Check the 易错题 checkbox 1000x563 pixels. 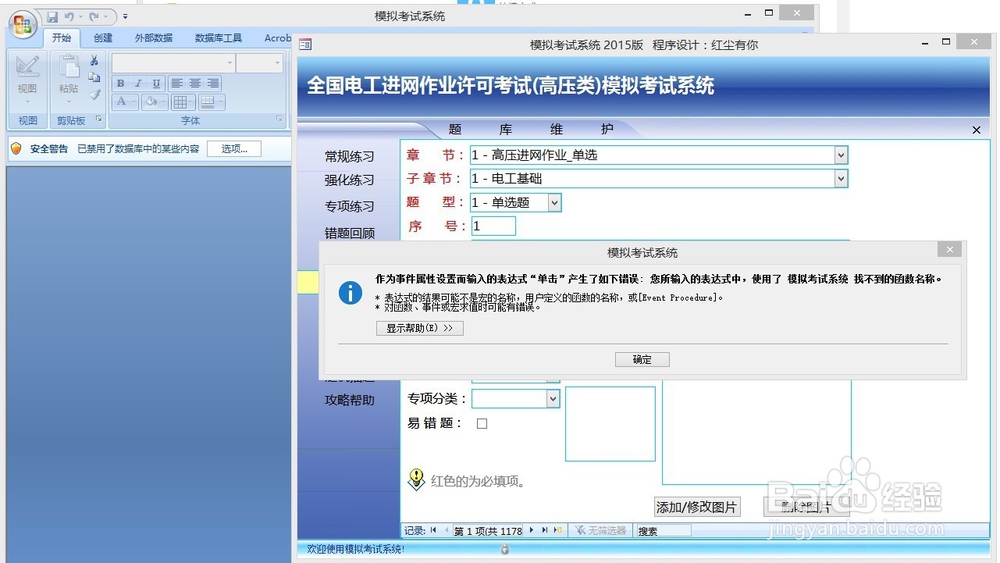coord(482,423)
